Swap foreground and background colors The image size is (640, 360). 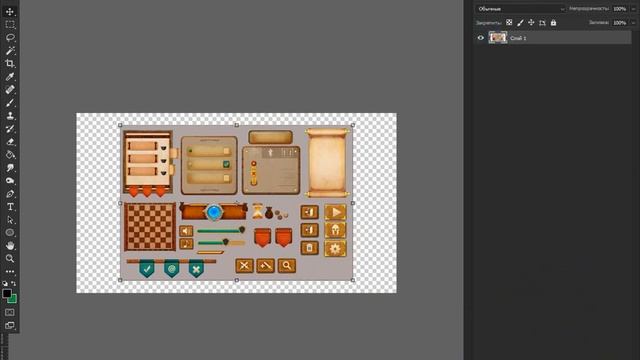coord(13,283)
